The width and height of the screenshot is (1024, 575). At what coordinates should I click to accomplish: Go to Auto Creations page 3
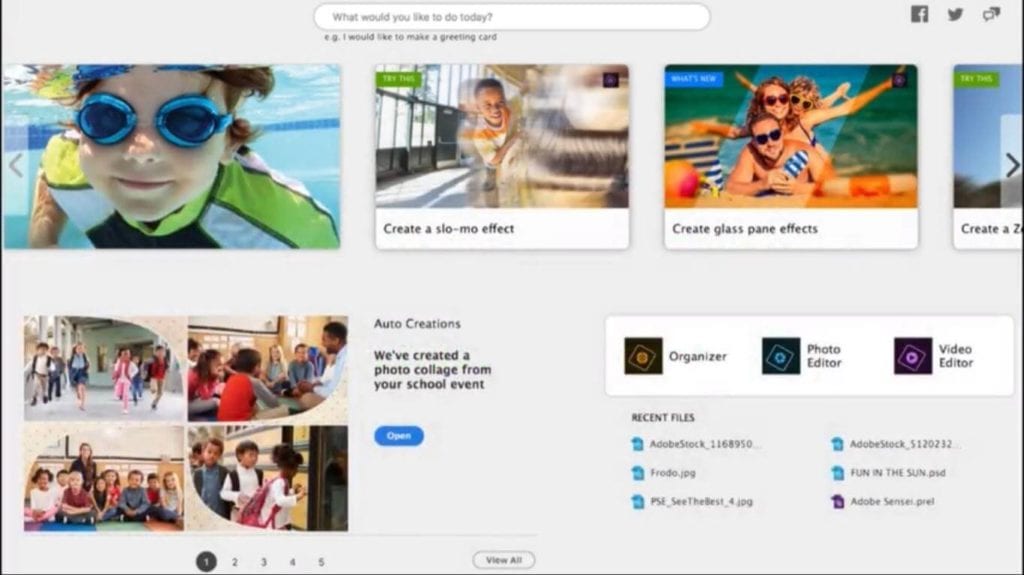(264, 562)
